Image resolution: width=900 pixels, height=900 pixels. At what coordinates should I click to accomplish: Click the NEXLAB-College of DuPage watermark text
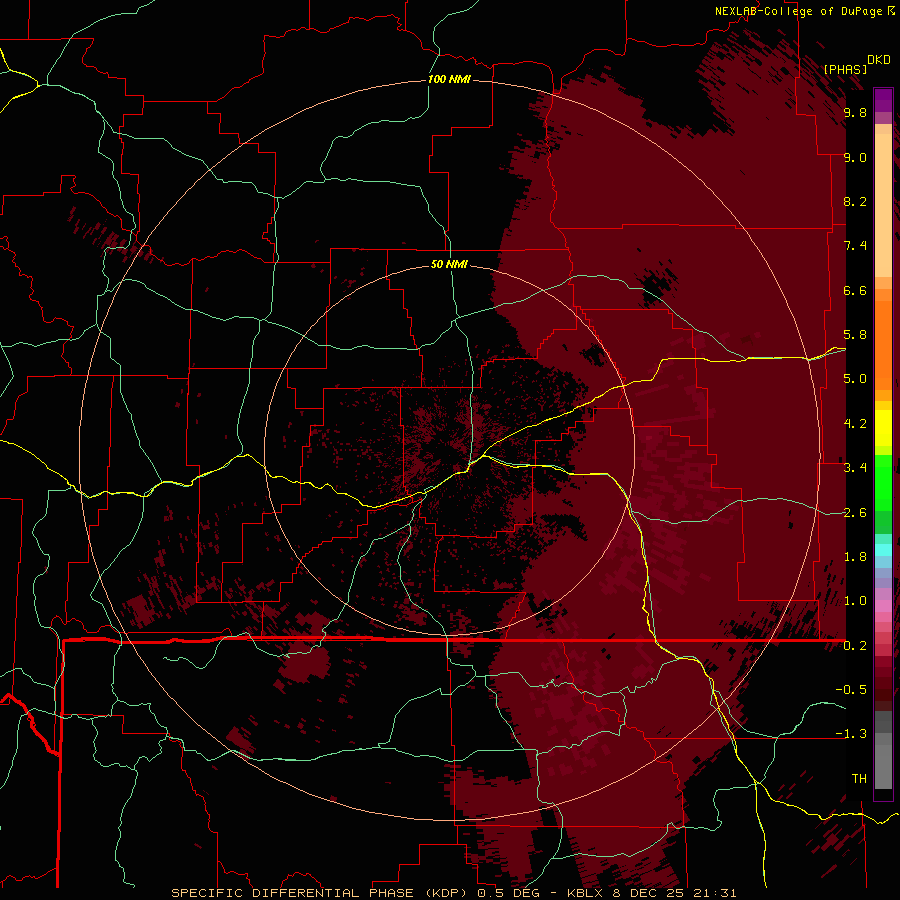[798, 11]
